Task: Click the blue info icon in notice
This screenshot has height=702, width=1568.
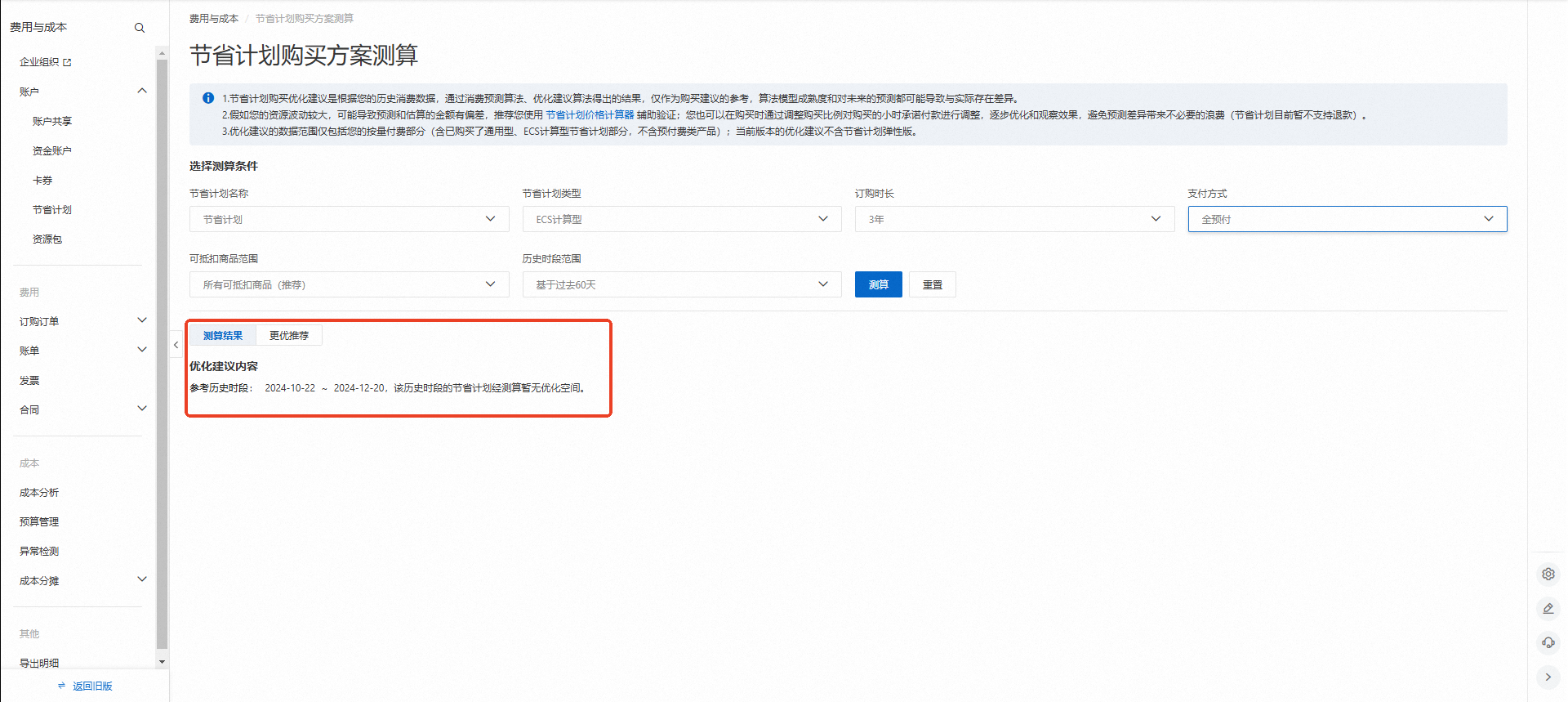Action: click(208, 98)
